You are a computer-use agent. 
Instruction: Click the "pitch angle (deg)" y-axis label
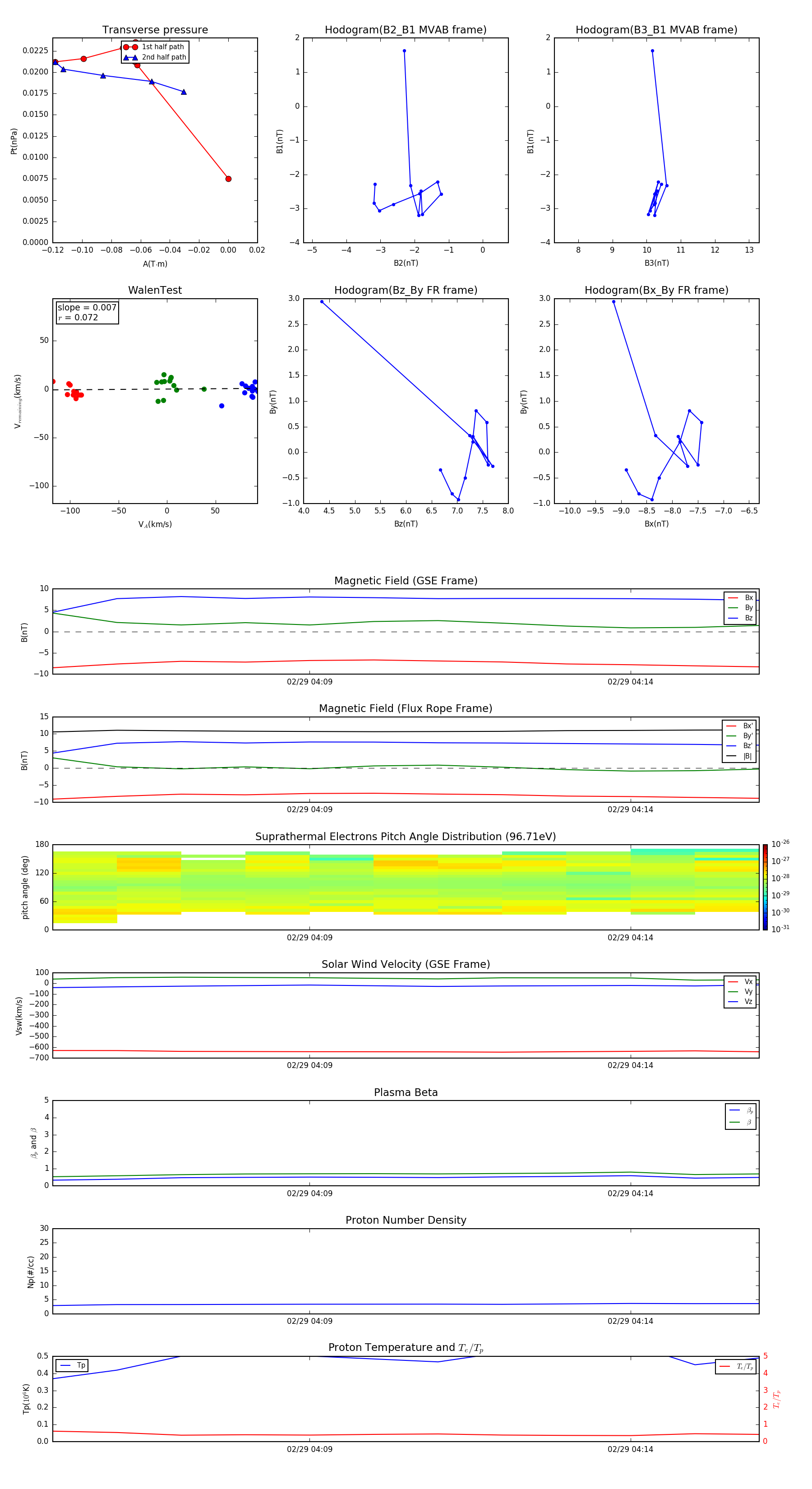(25, 887)
